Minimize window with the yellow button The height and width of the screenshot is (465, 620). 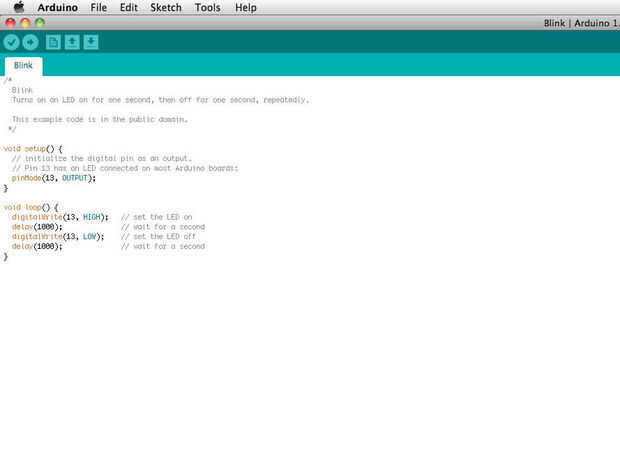tap(25, 23)
